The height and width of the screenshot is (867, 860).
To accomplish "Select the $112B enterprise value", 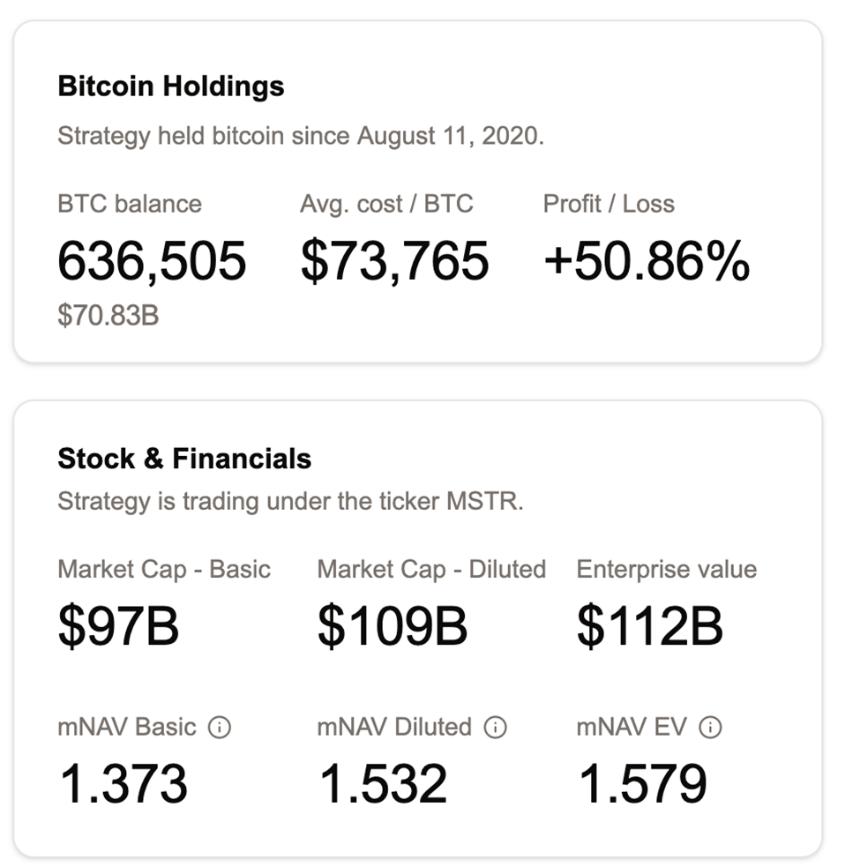I will click(649, 627).
